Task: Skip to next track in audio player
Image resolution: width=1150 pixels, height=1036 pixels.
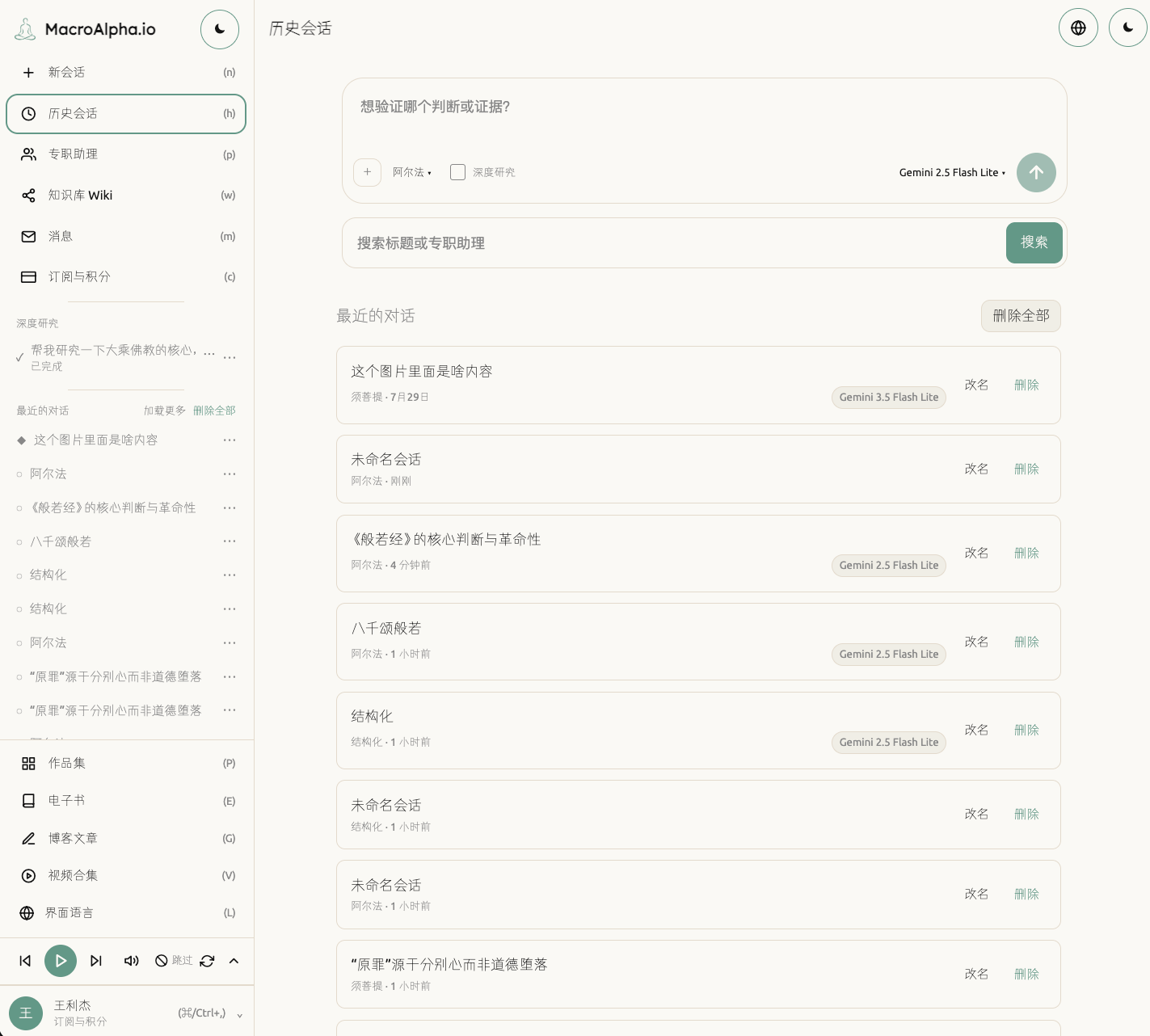Action: (x=96, y=961)
